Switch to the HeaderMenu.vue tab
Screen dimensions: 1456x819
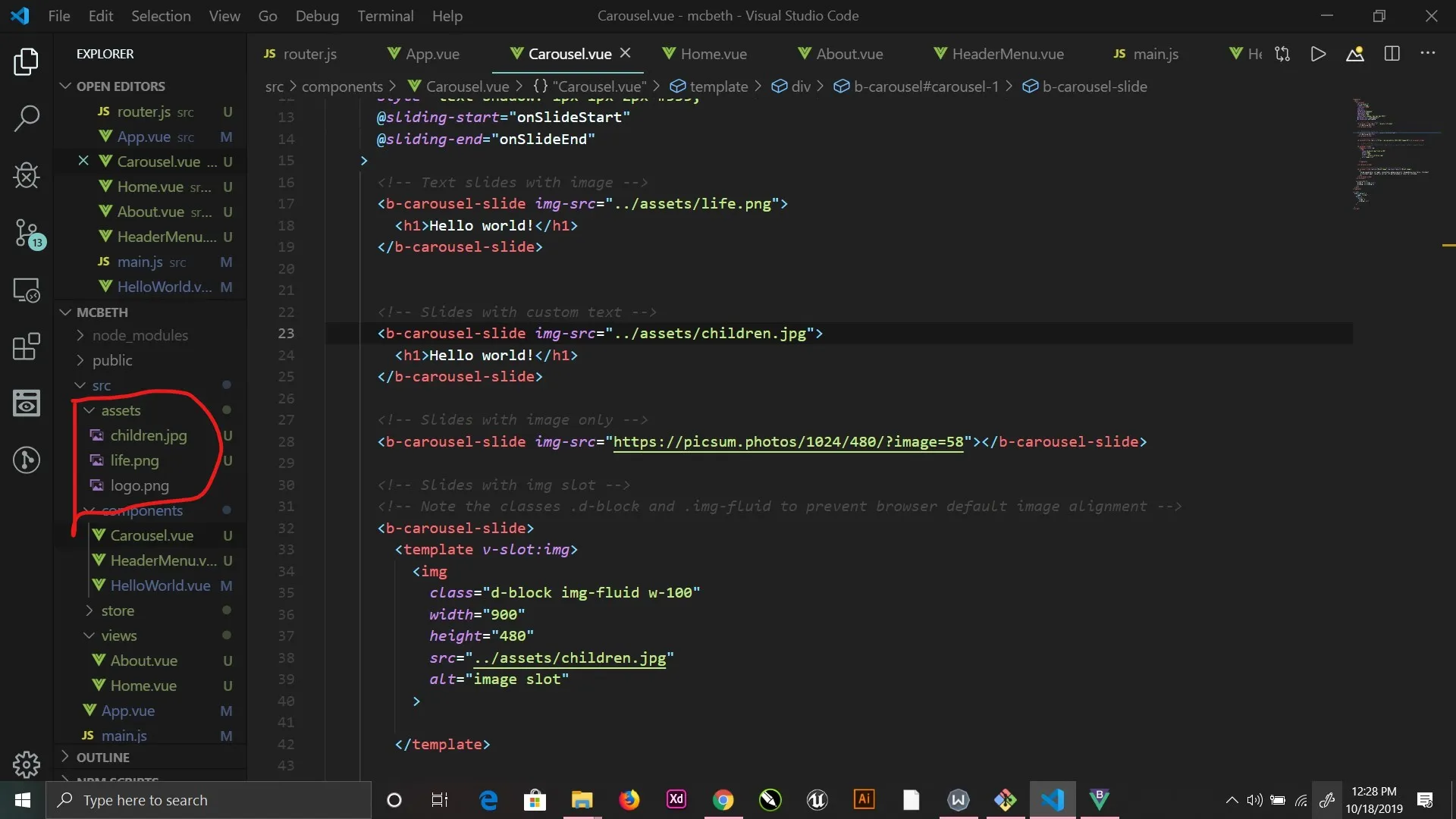(x=1007, y=54)
